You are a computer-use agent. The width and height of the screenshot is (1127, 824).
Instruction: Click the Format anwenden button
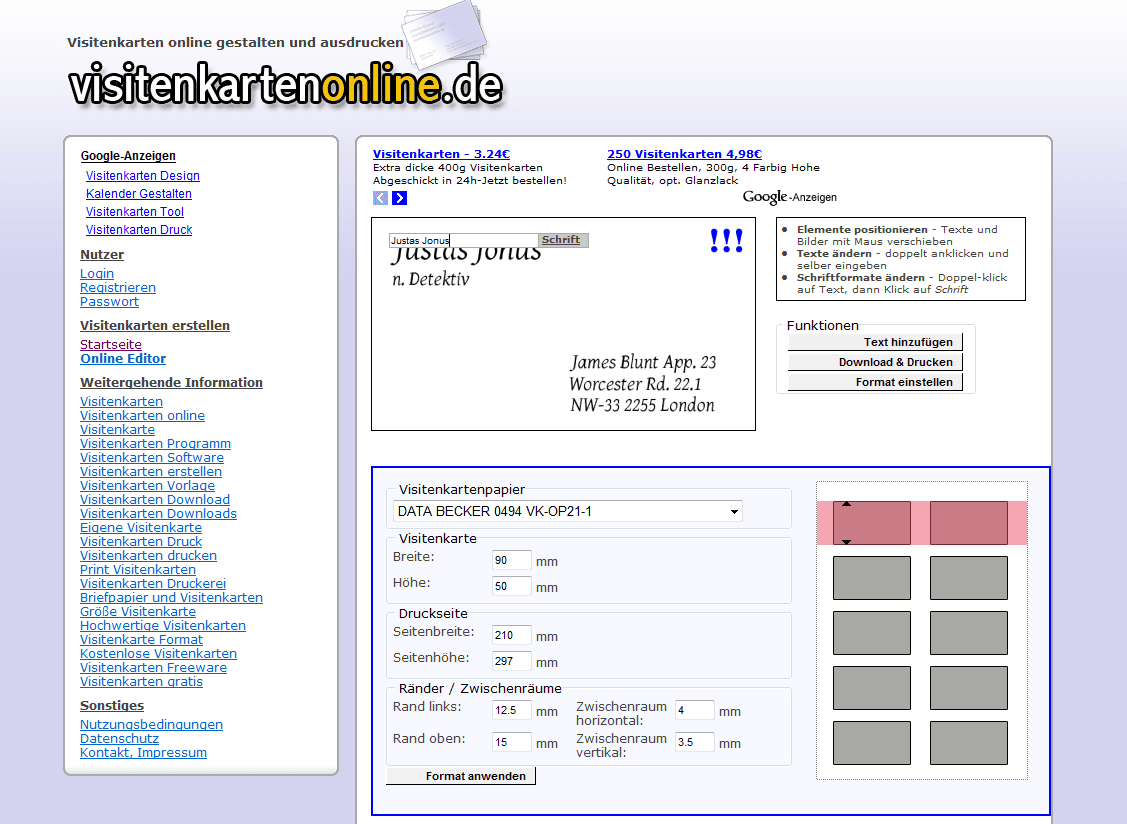click(461, 776)
